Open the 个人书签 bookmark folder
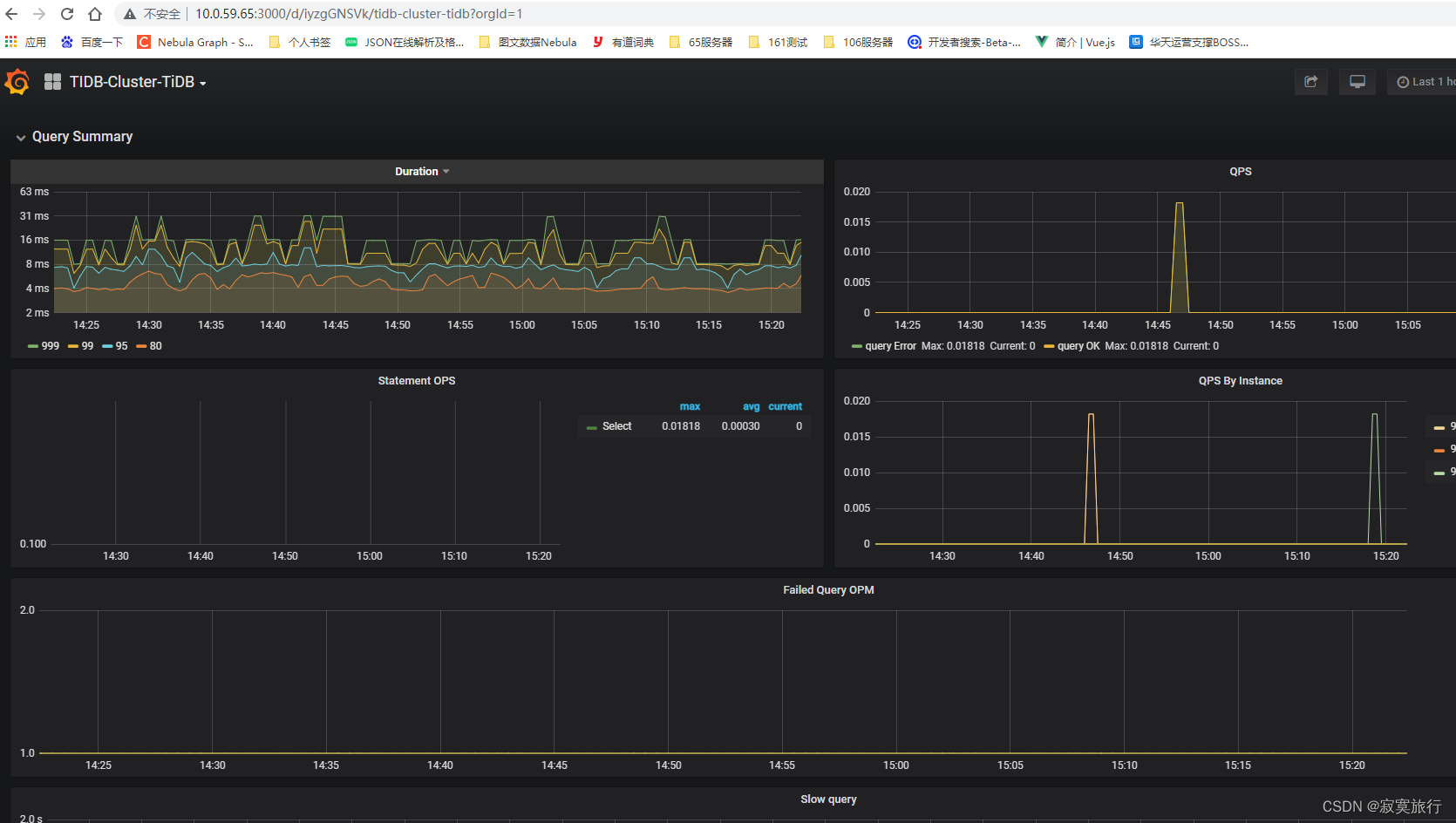 300,42
